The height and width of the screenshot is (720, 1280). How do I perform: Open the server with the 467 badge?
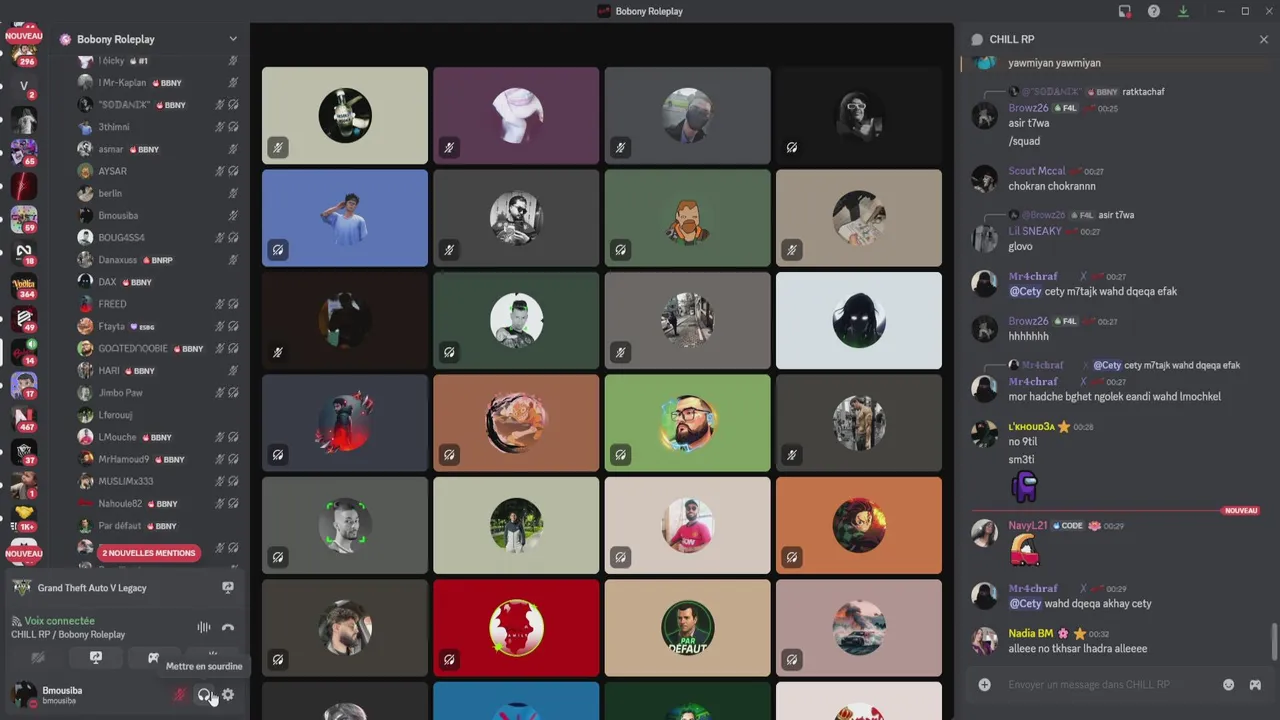point(23,418)
